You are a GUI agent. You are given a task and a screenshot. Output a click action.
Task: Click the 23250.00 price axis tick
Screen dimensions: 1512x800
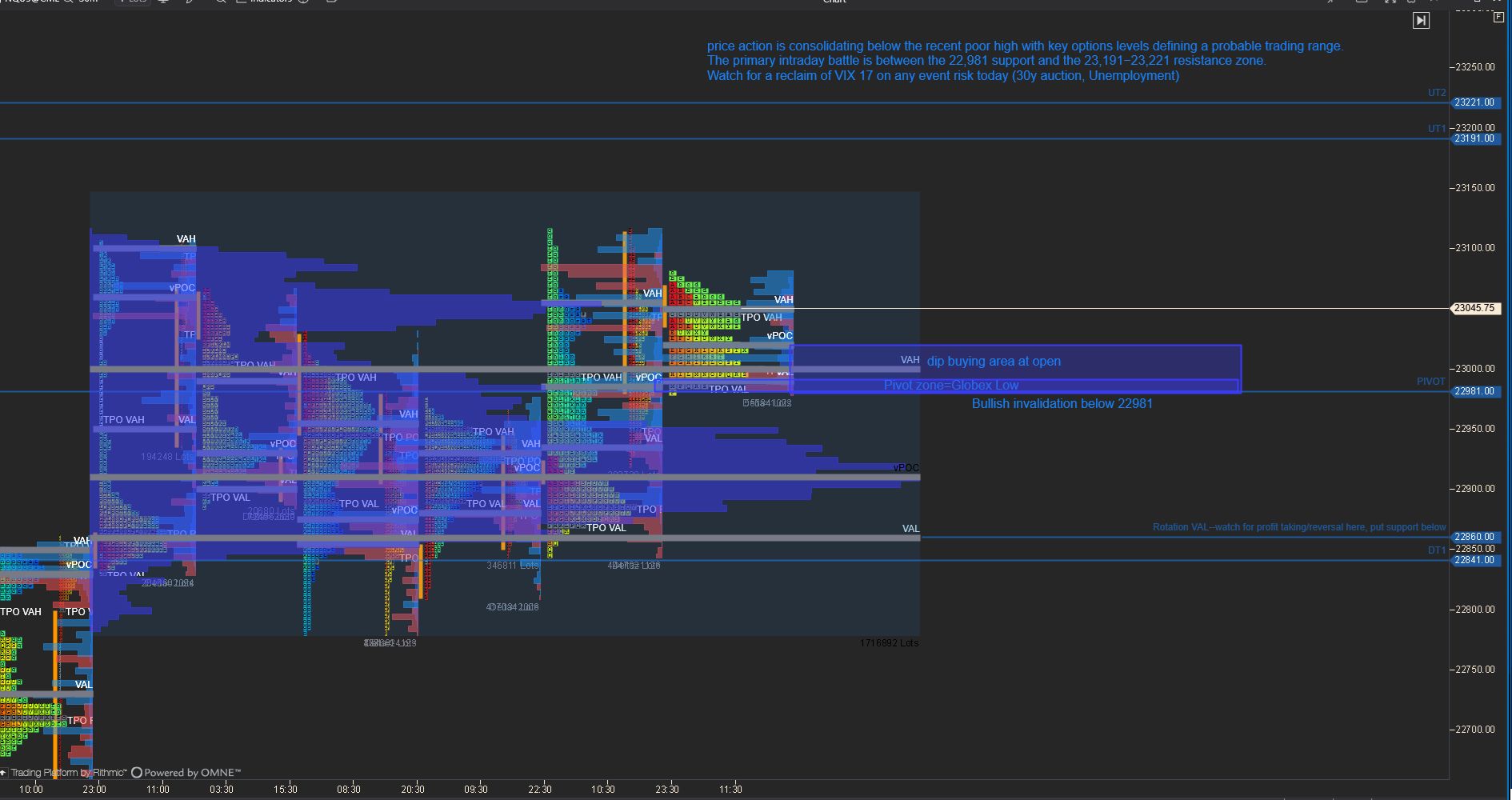pyautogui.click(x=1474, y=67)
